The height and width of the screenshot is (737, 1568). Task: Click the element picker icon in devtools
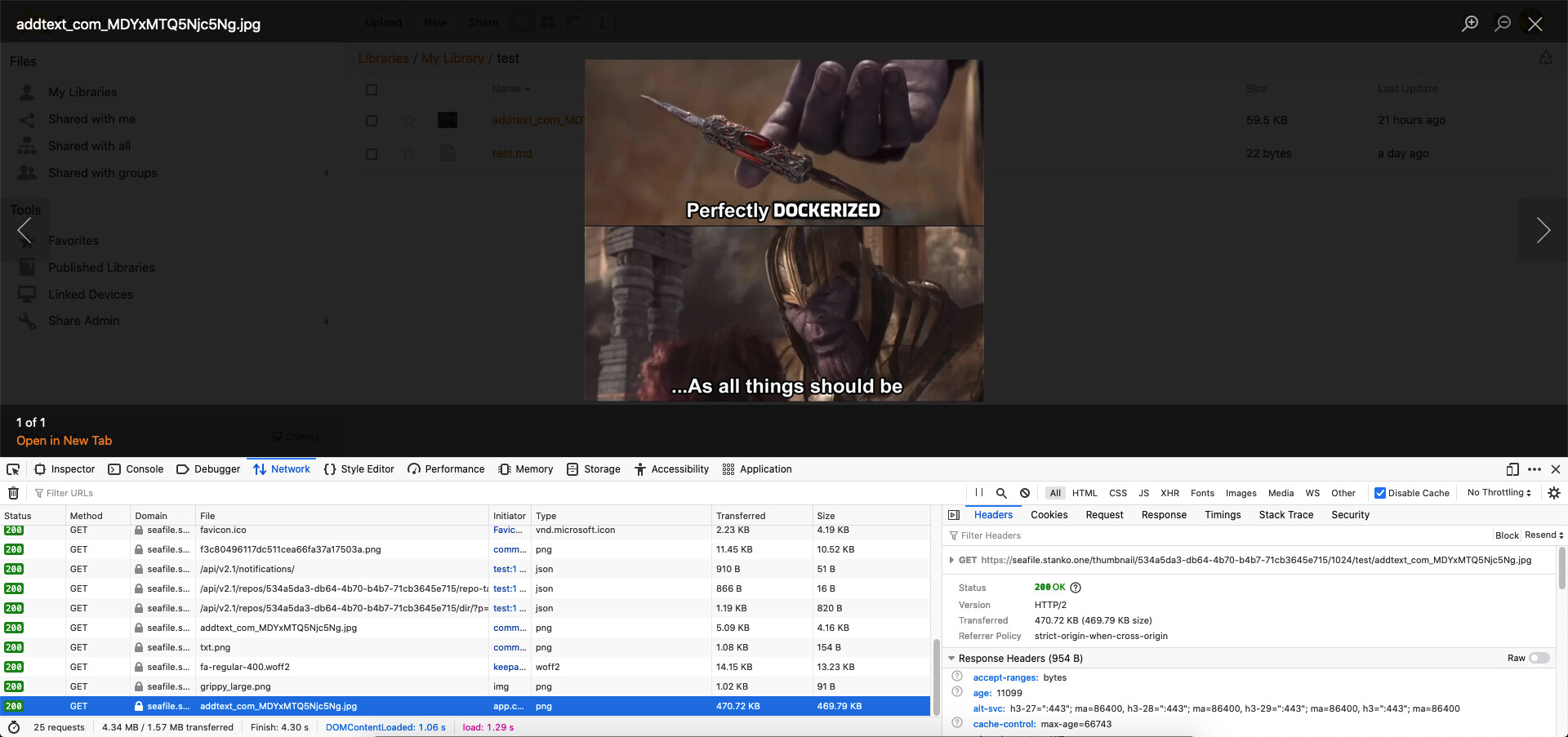[13, 469]
